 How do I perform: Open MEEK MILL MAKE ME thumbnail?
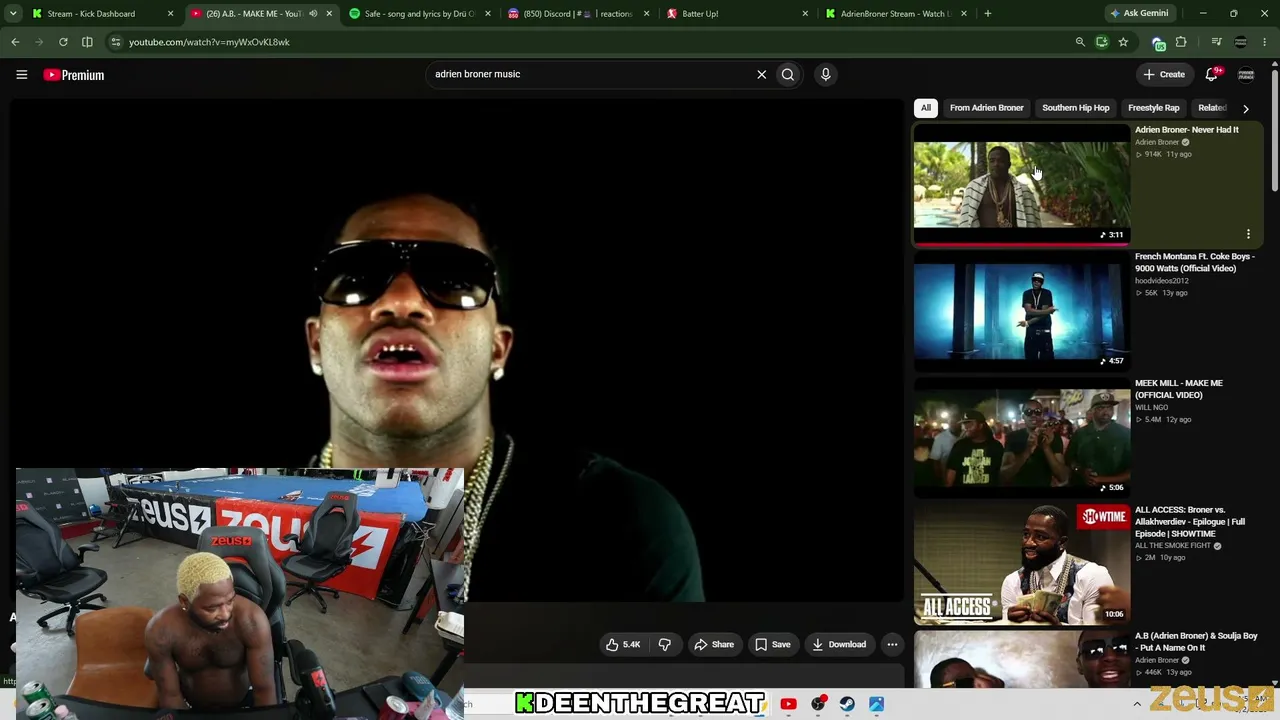pyautogui.click(x=1021, y=438)
